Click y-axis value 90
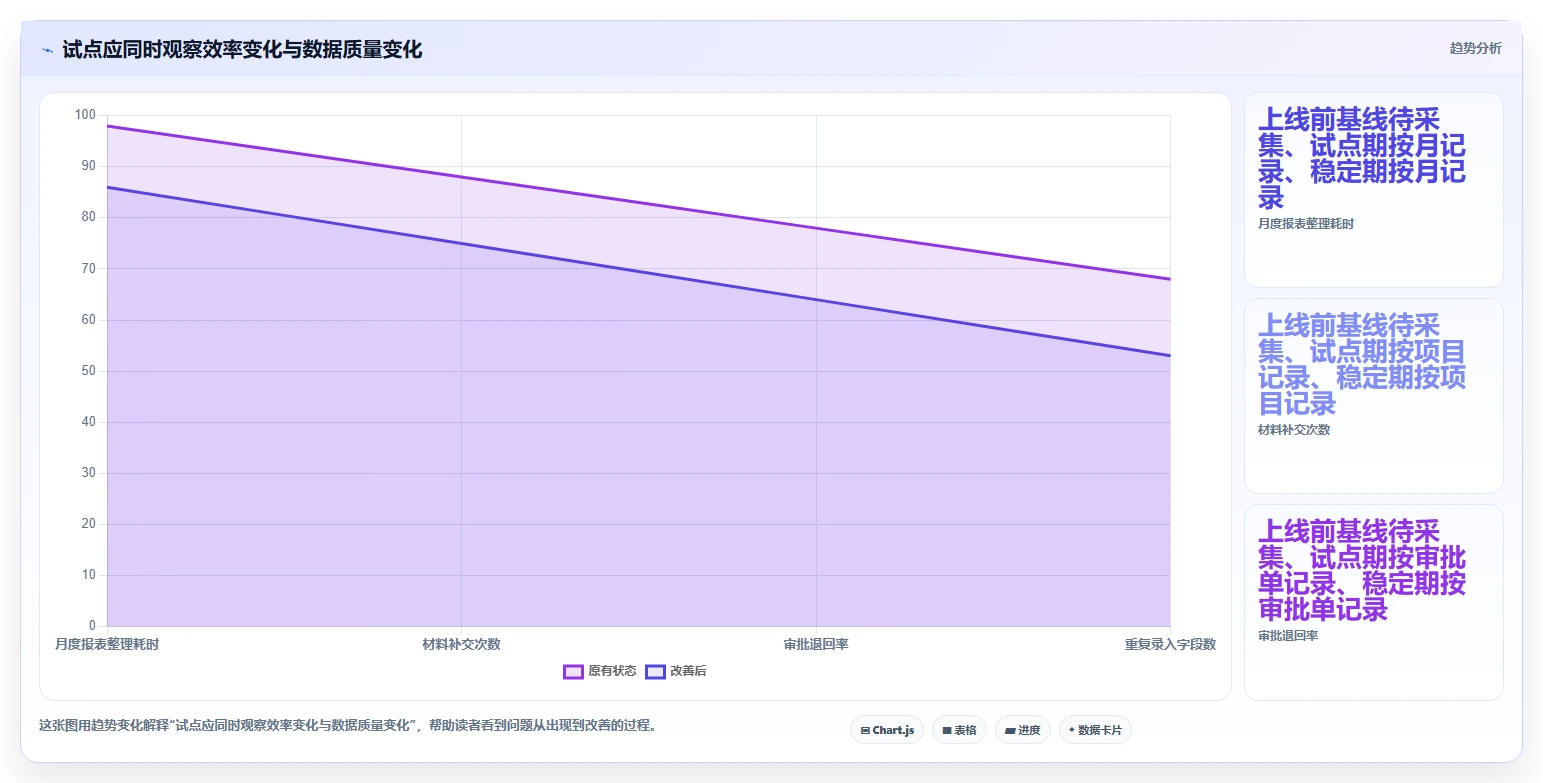1543x783 pixels. point(88,166)
